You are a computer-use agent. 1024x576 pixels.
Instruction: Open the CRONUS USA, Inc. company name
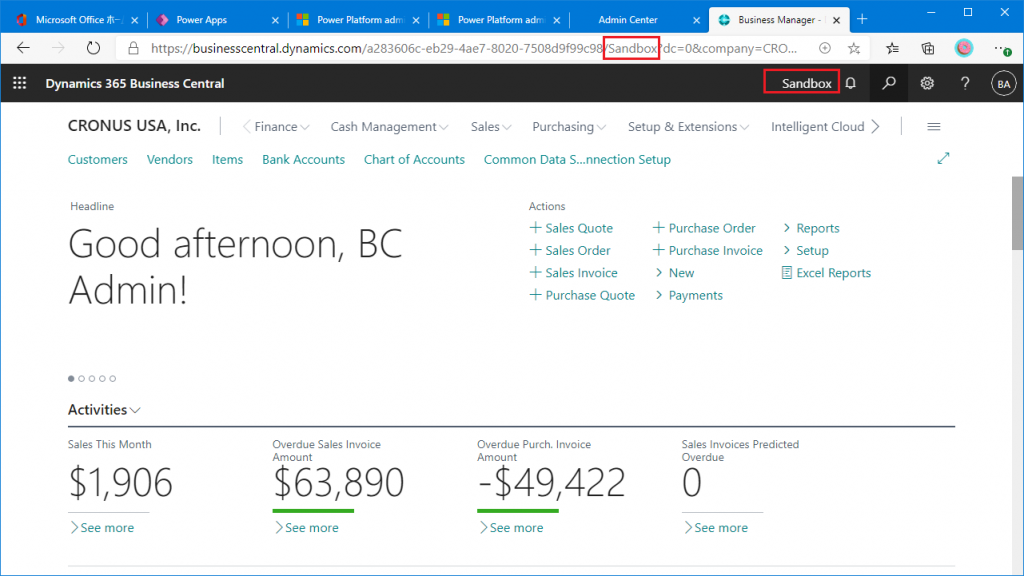(x=134, y=126)
